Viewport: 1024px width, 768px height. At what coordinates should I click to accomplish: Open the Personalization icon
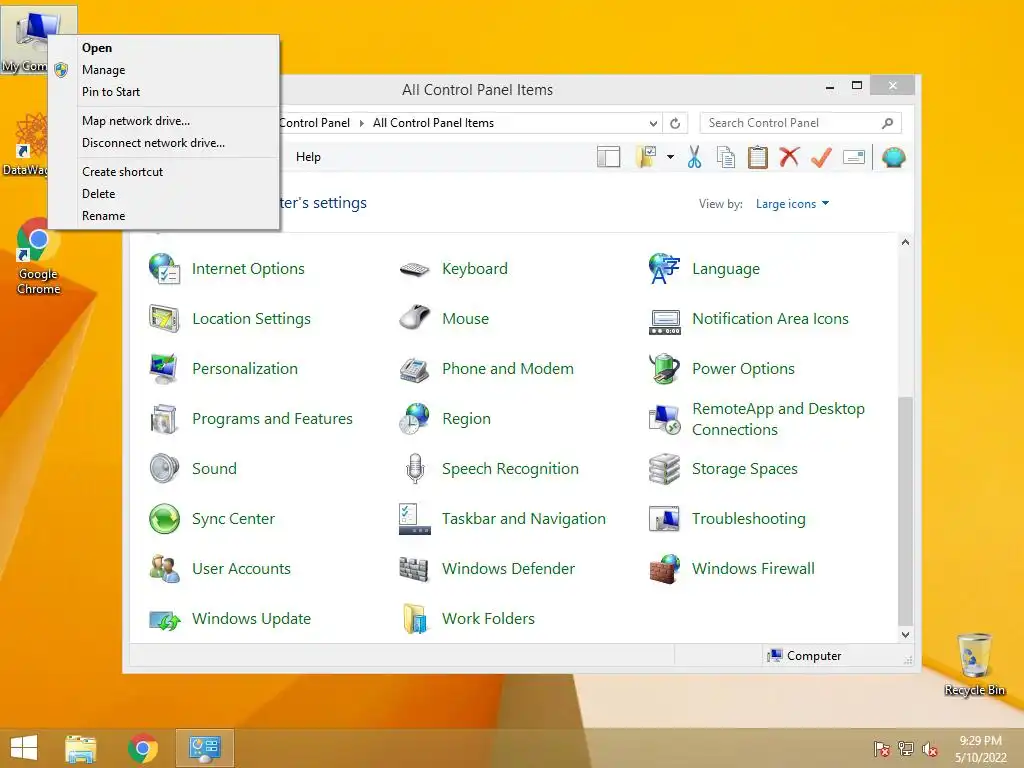click(x=165, y=369)
